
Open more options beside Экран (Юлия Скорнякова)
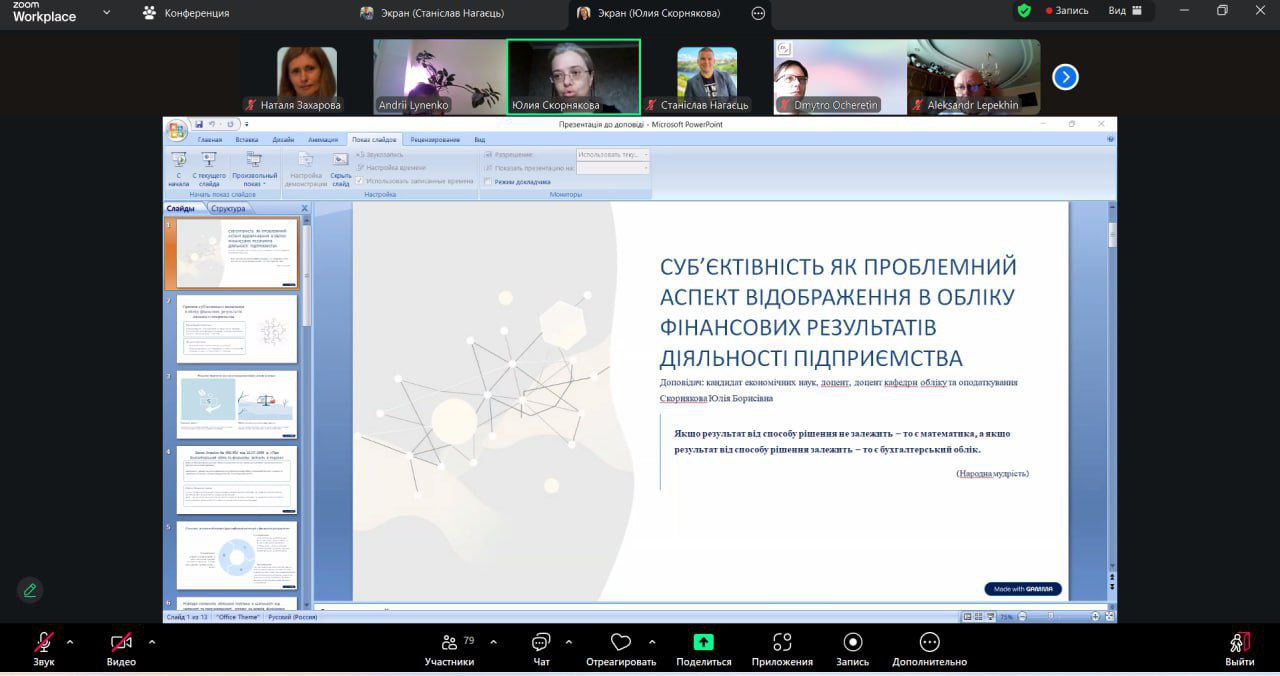[x=758, y=13]
